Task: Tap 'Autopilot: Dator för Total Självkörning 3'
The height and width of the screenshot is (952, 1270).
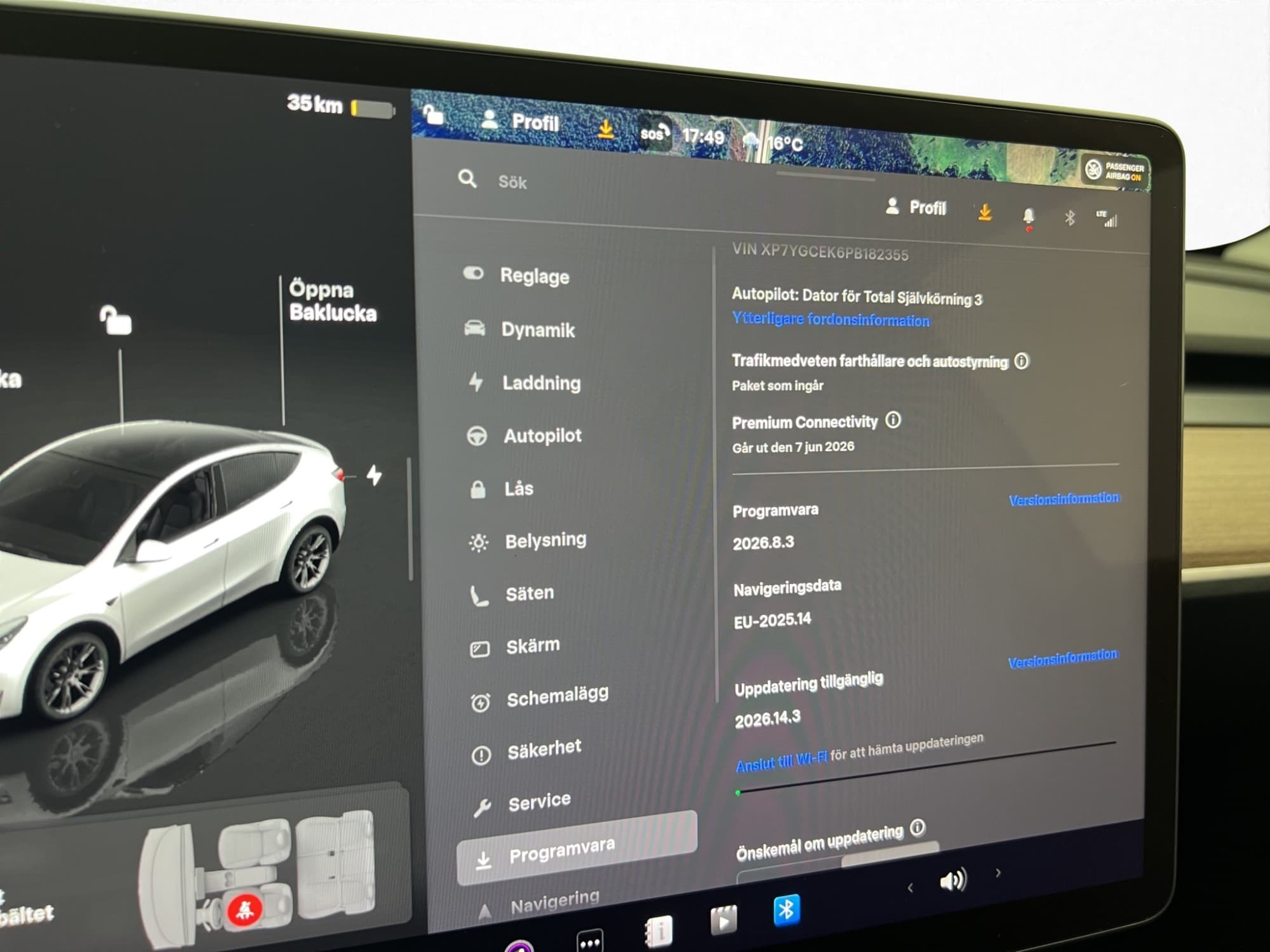Action: (857, 296)
